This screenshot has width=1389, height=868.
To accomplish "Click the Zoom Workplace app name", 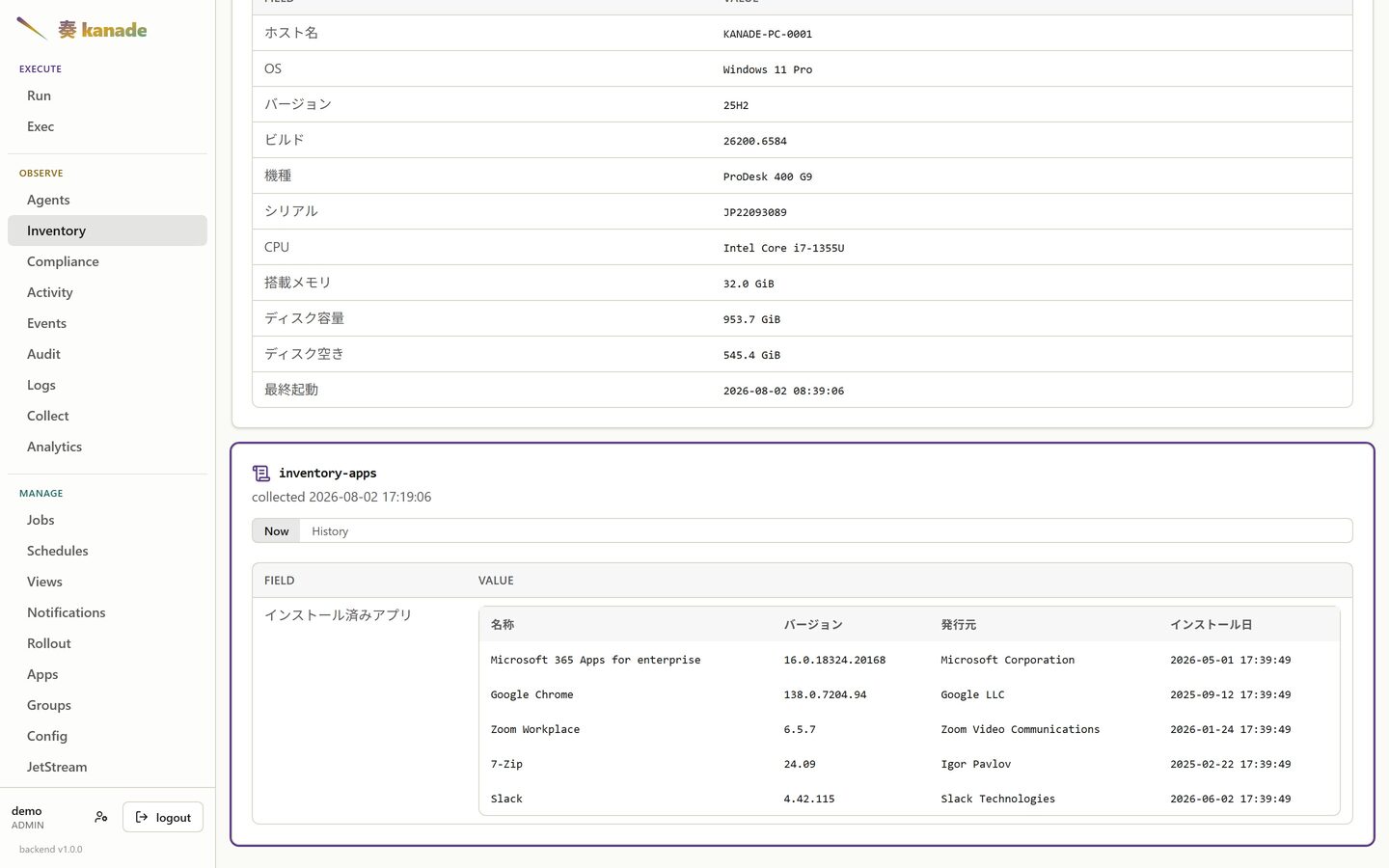I will pos(535,729).
